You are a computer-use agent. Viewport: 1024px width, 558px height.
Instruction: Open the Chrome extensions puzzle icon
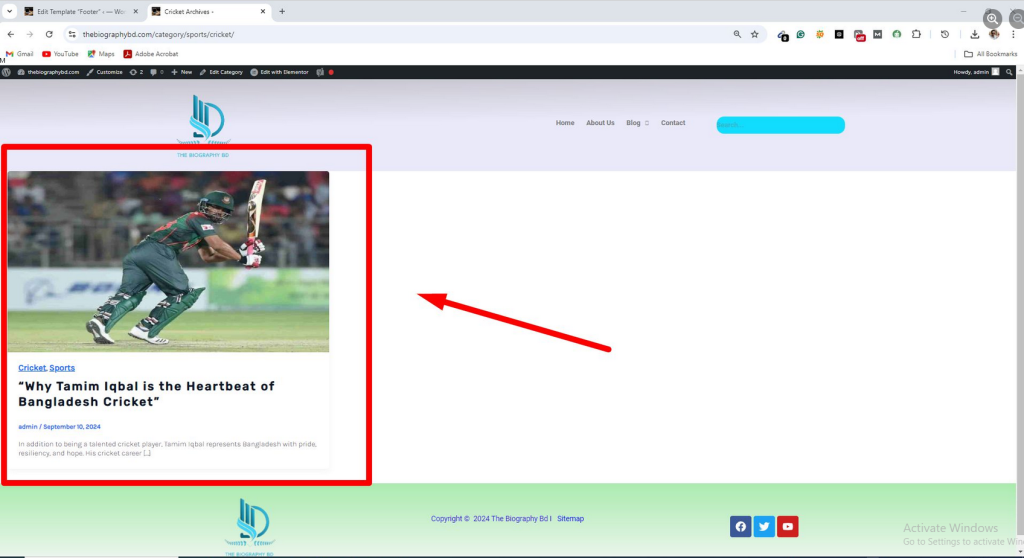916,34
